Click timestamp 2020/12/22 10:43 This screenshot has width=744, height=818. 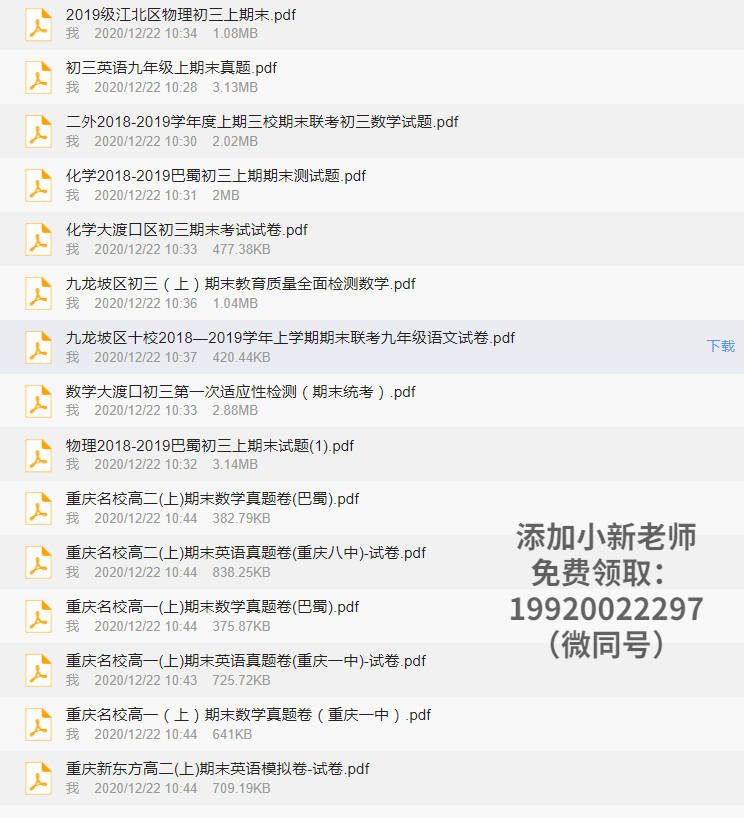coord(146,680)
